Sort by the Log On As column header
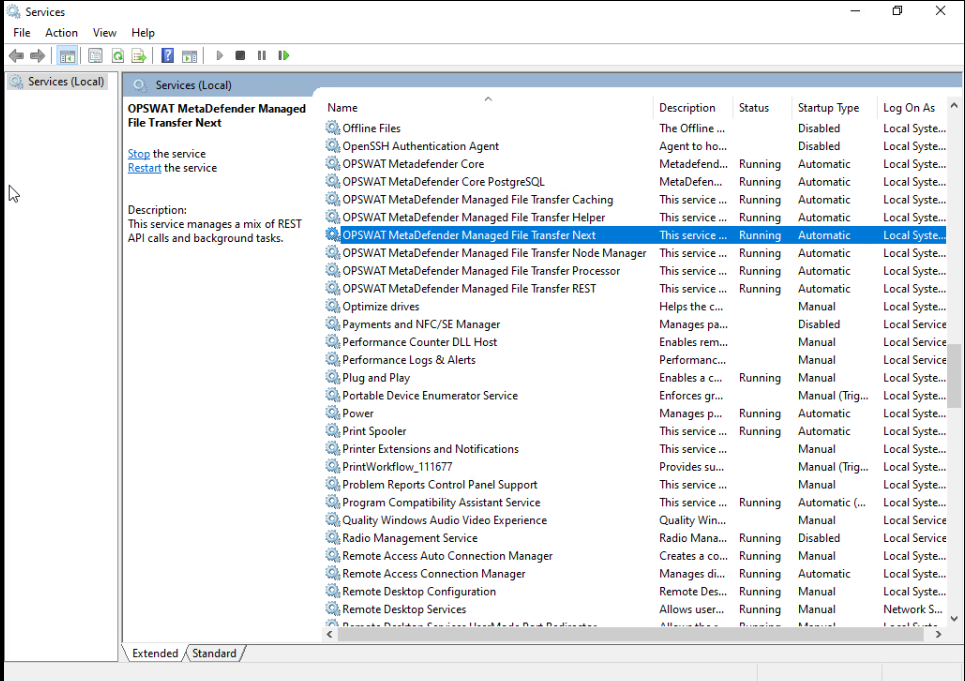The width and height of the screenshot is (965, 681). coord(913,108)
